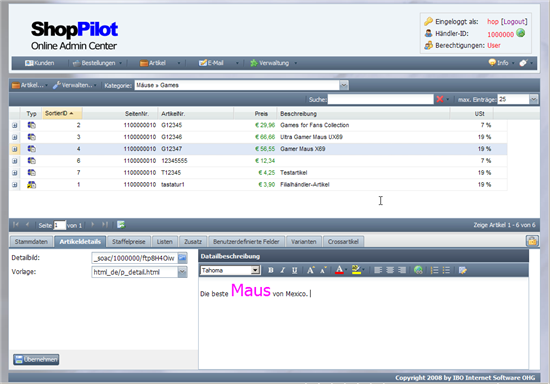The width and height of the screenshot is (550, 384).
Task: Open the Artikel main menu
Action: [x=160, y=63]
